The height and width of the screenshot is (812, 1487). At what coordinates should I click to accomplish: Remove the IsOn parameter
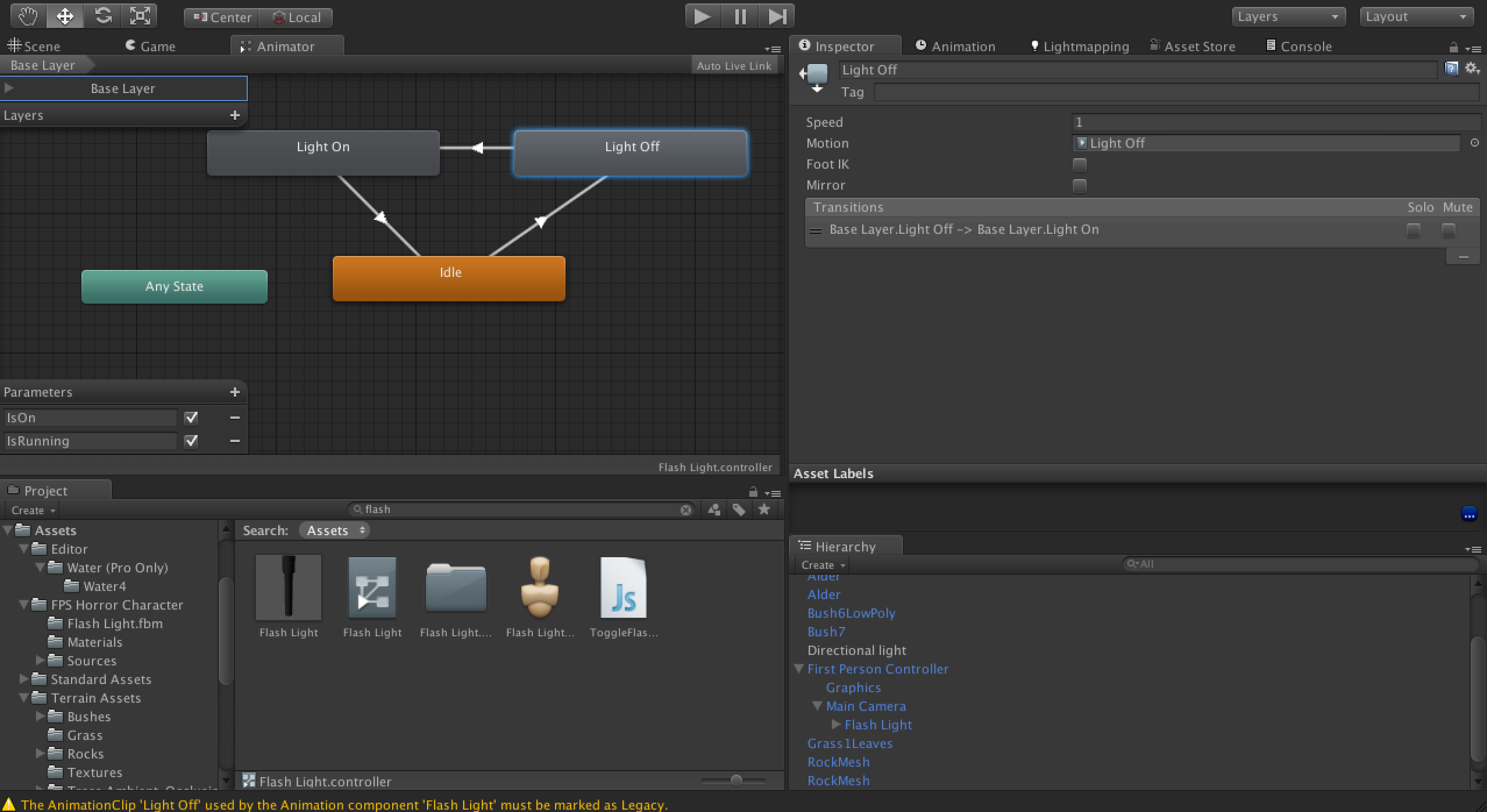coord(235,418)
